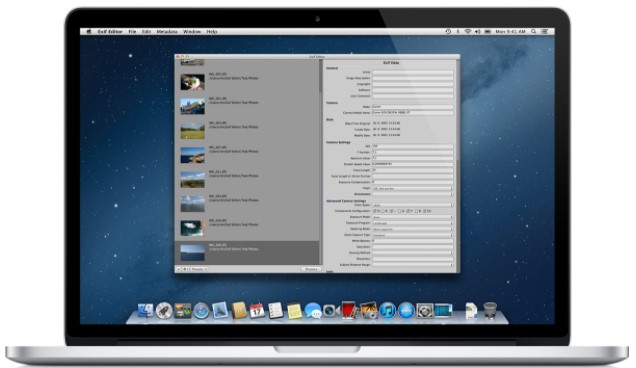
Task: Open the Exposure Mode dropdown
Action: coord(413,217)
